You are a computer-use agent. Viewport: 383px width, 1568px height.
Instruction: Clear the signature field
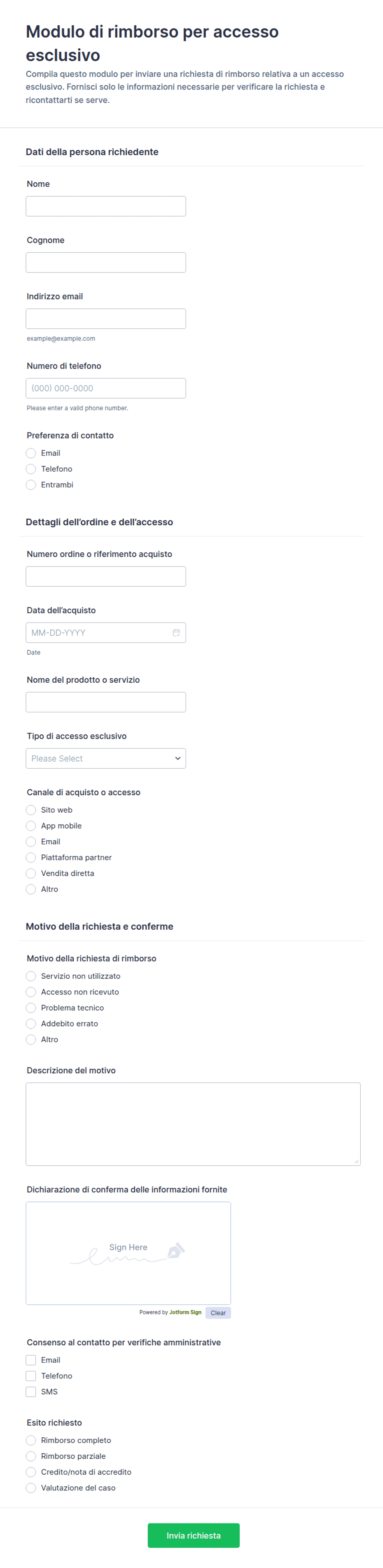[218, 1313]
